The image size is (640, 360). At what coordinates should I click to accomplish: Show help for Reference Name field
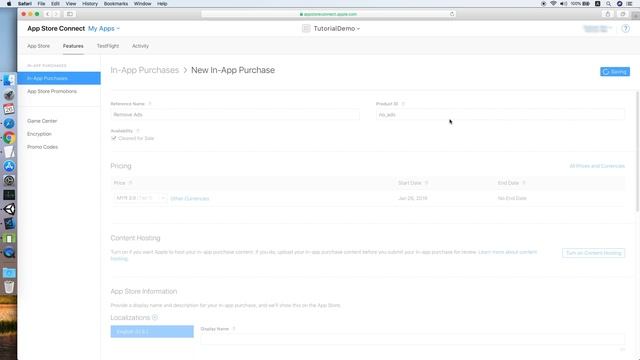pyautogui.click(x=150, y=104)
